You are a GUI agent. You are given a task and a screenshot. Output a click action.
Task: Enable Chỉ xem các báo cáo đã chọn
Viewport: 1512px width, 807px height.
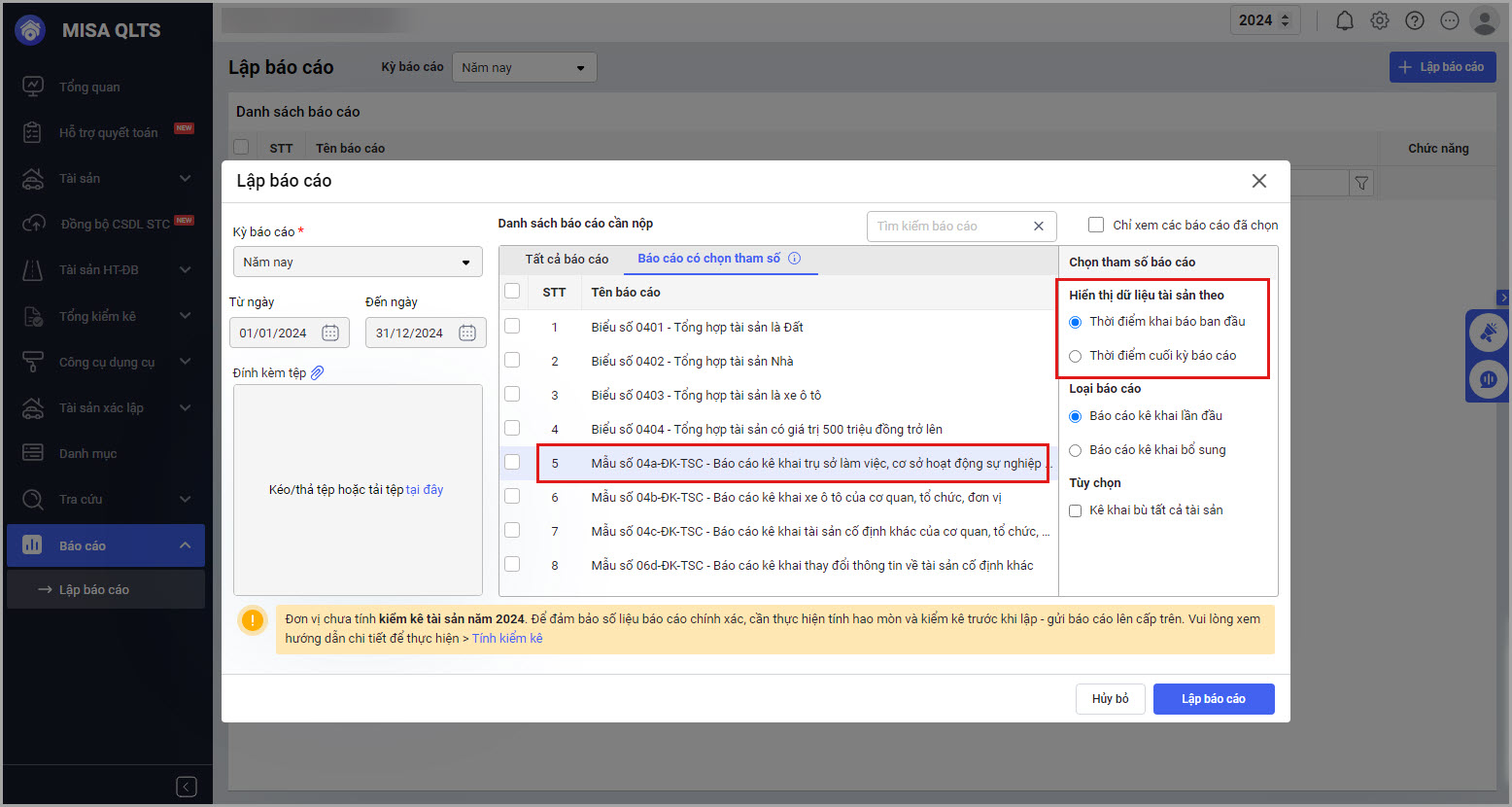[1096, 225]
